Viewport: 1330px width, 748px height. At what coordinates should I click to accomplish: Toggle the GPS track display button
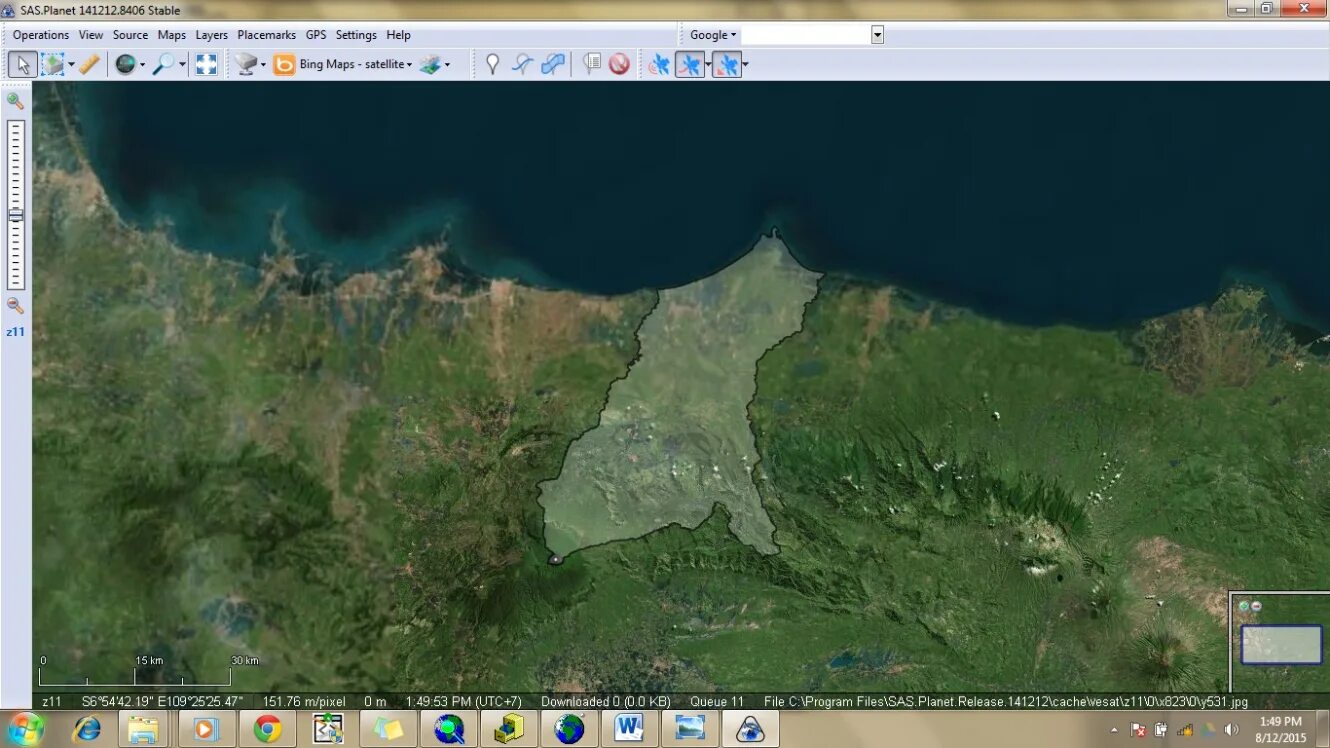pyautogui.click(x=689, y=64)
